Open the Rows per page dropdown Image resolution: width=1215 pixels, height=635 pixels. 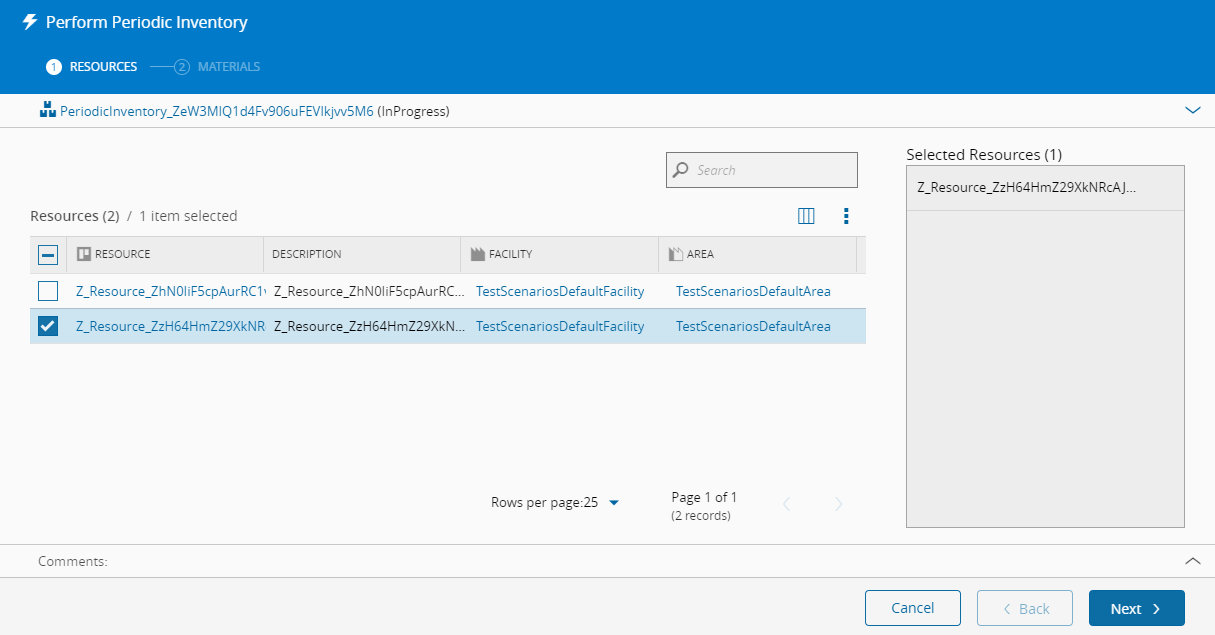click(x=614, y=503)
